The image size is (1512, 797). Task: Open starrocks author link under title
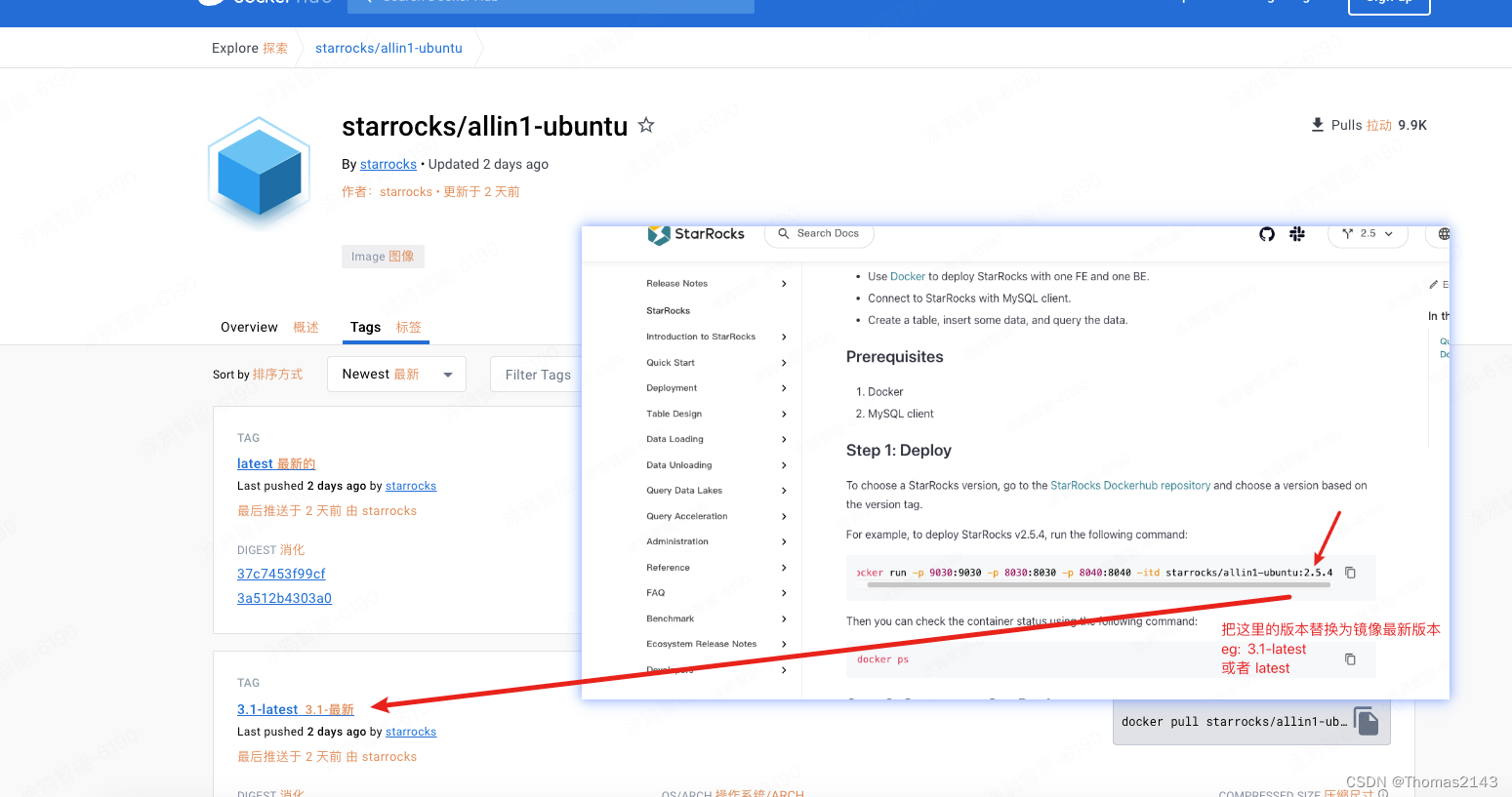[x=388, y=164]
